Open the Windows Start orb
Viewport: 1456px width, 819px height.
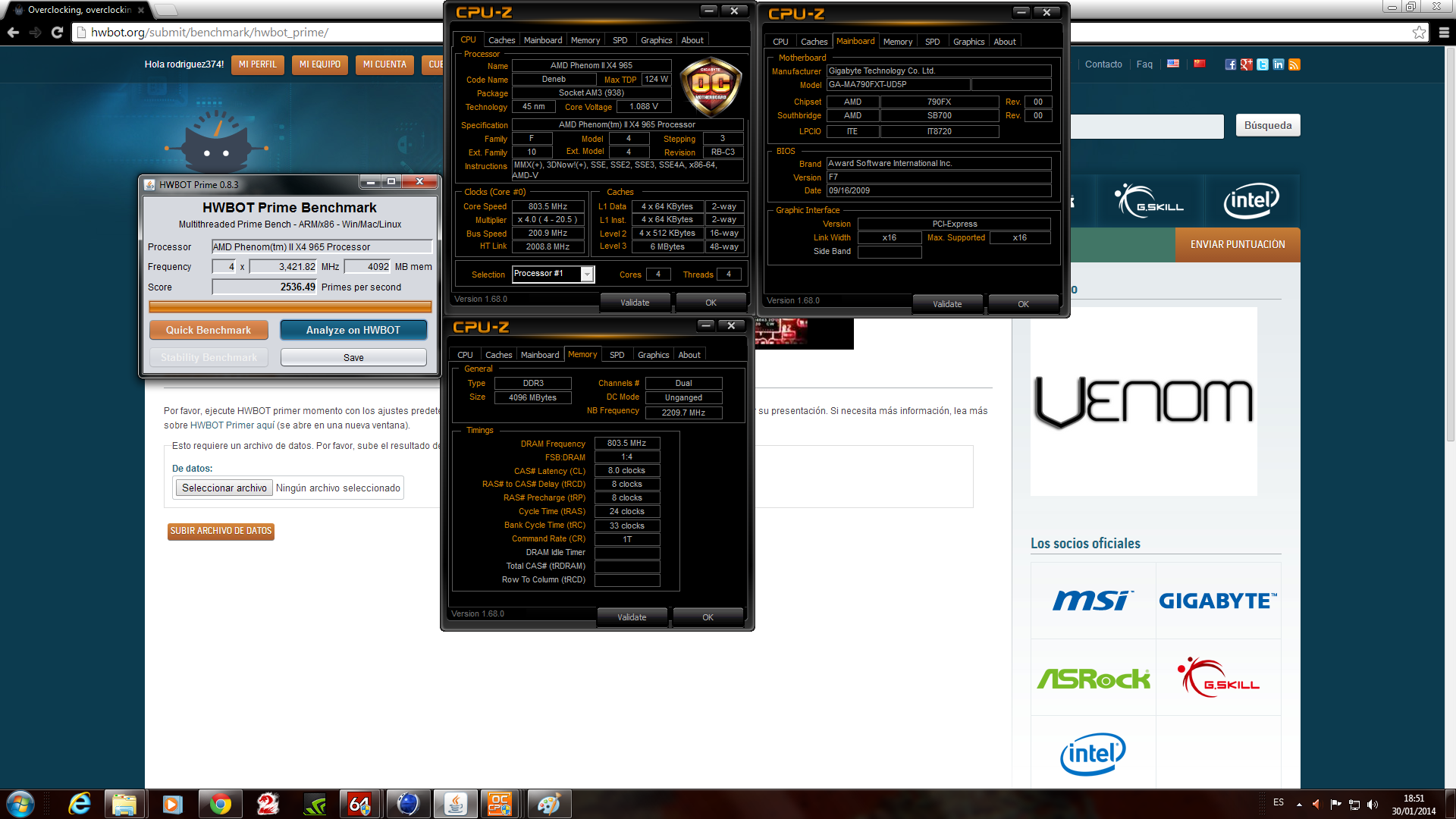point(20,804)
